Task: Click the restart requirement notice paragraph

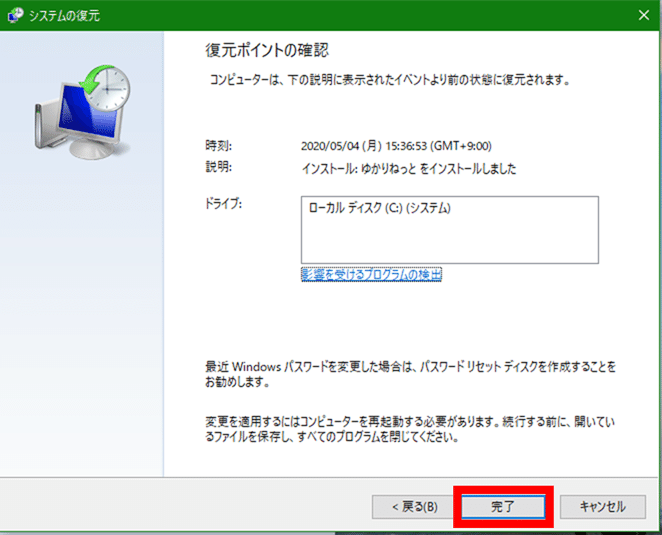Action: click(410, 429)
